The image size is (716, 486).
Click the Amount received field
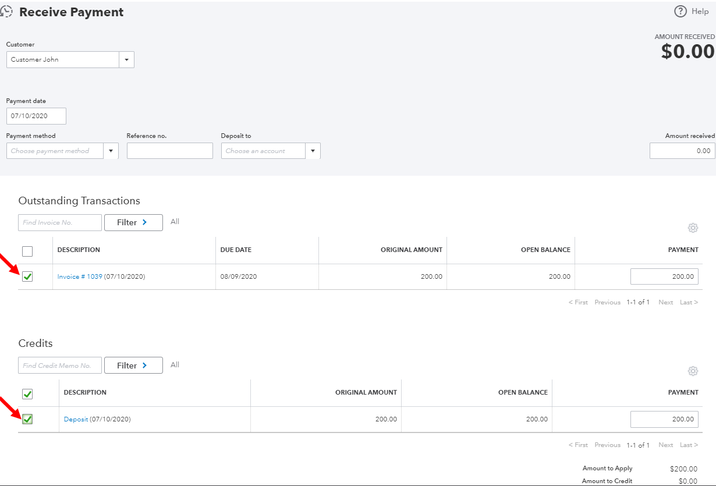682,151
